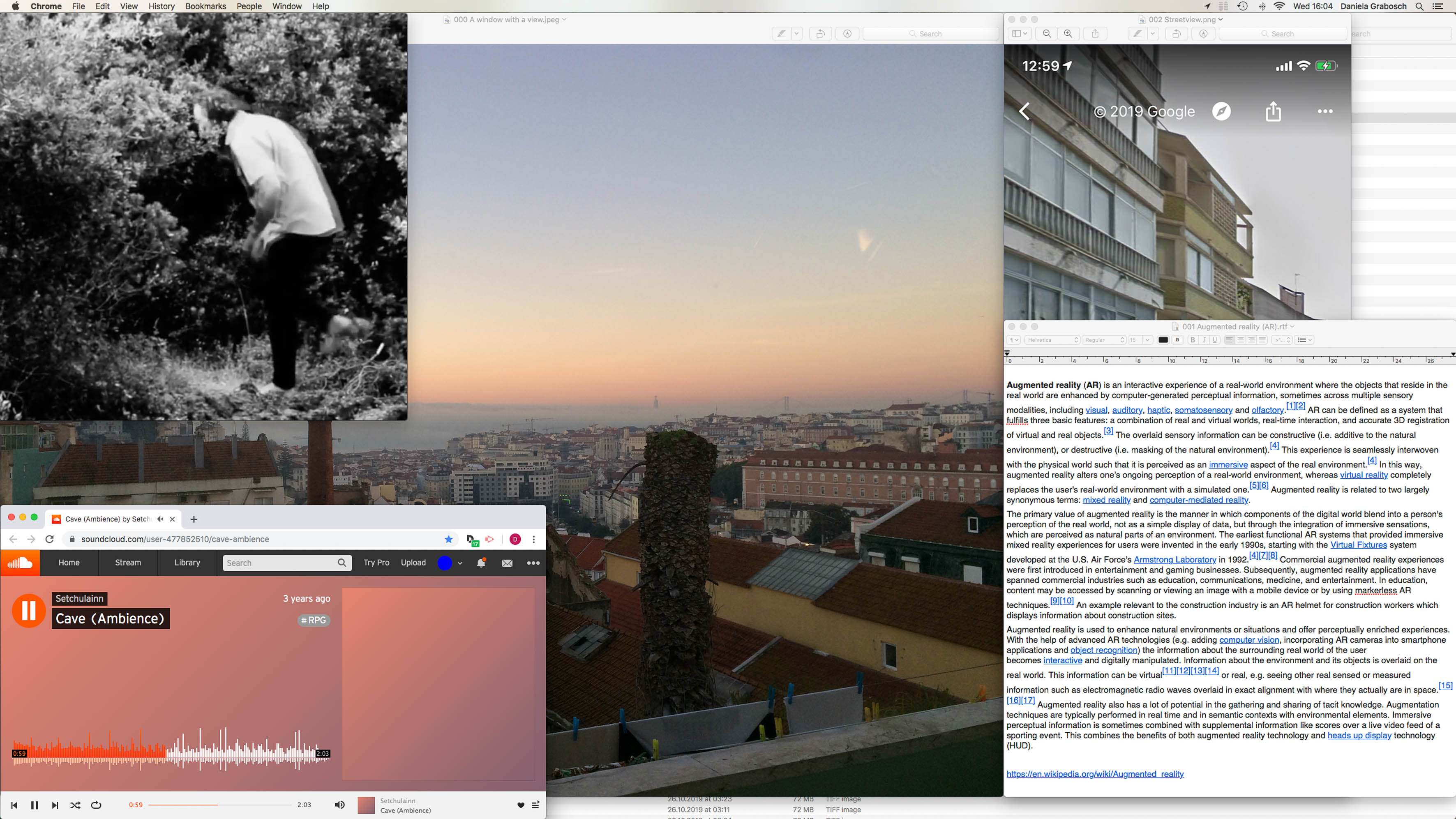Viewport: 1456px width, 819px height.
Task: Toggle repeat in the SoundCloud player bar
Action: [96, 805]
